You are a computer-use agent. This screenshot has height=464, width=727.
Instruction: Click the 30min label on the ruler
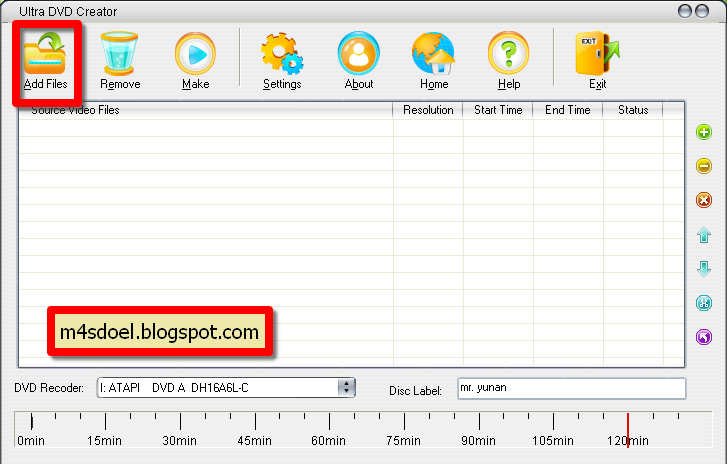pyautogui.click(x=179, y=440)
